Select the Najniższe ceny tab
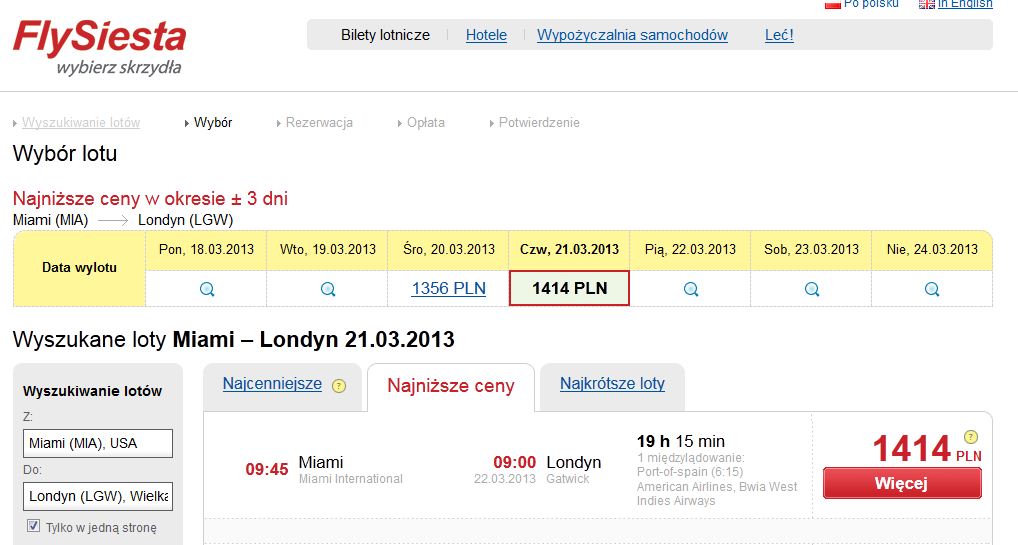 (x=451, y=386)
